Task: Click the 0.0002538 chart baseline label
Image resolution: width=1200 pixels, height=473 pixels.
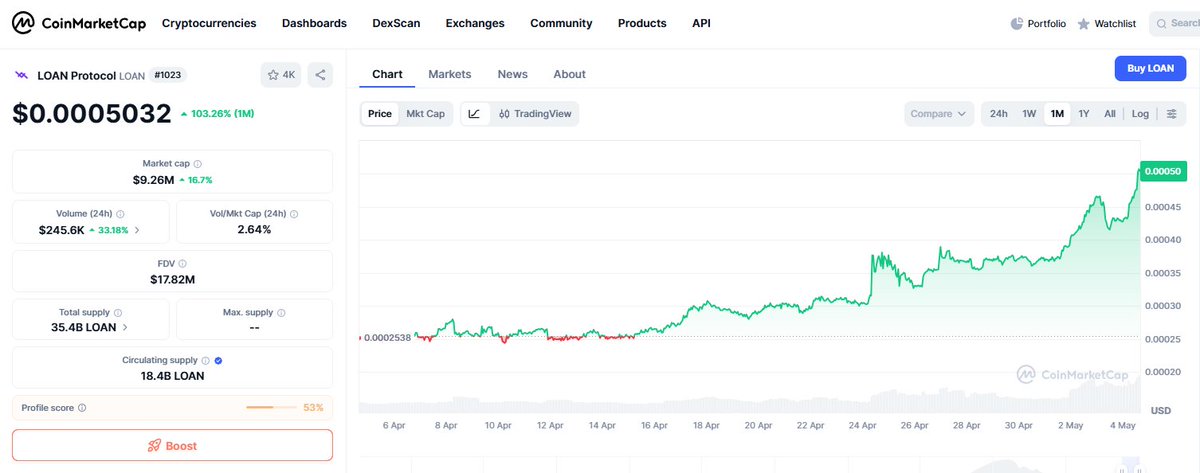Action: 386,338
